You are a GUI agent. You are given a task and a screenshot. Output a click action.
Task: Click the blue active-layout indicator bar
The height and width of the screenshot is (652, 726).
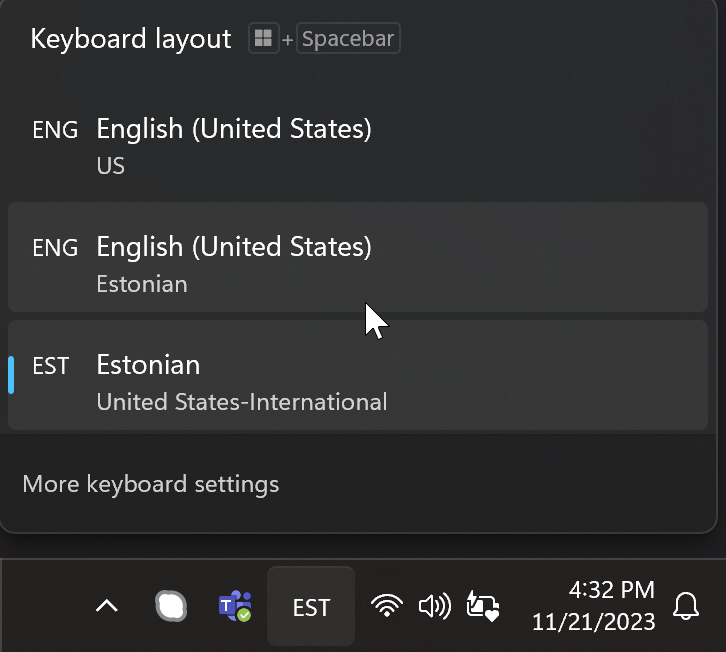11,375
